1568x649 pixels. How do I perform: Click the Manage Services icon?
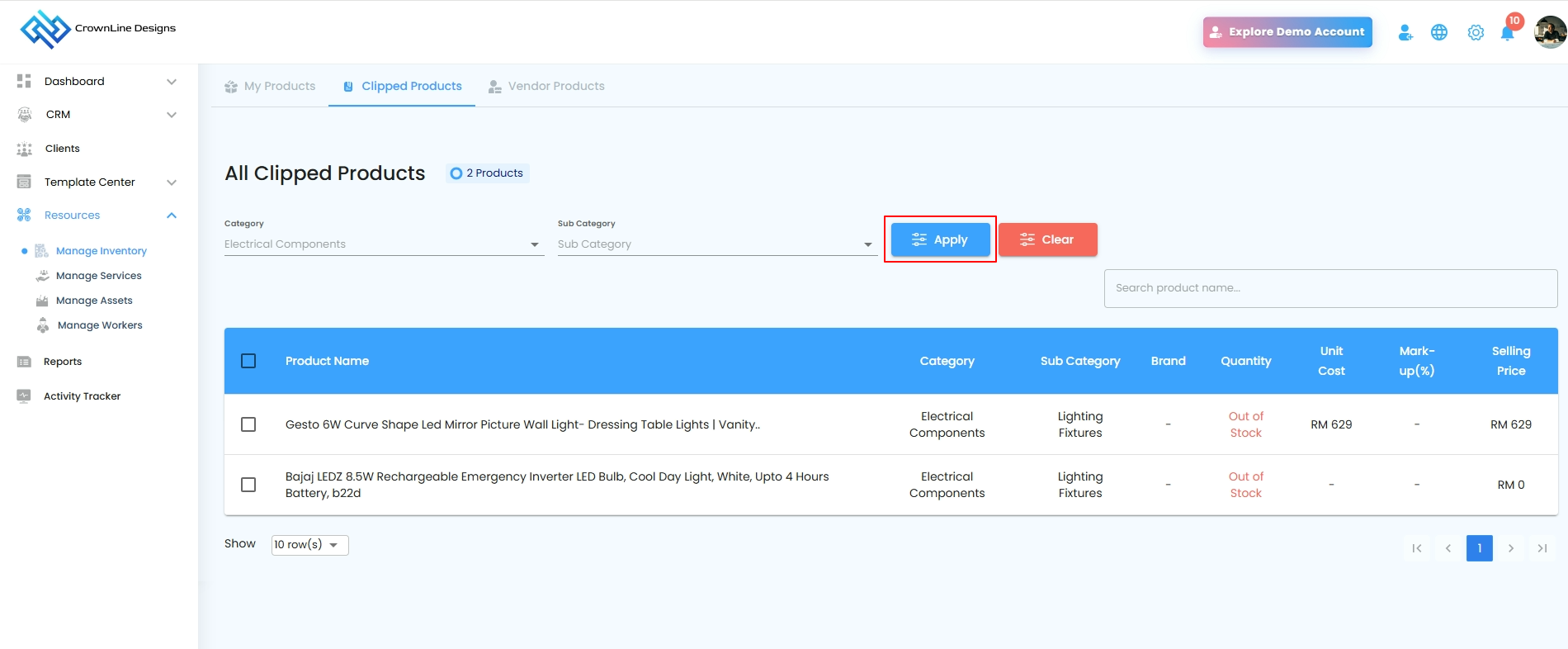pyautogui.click(x=42, y=276)
